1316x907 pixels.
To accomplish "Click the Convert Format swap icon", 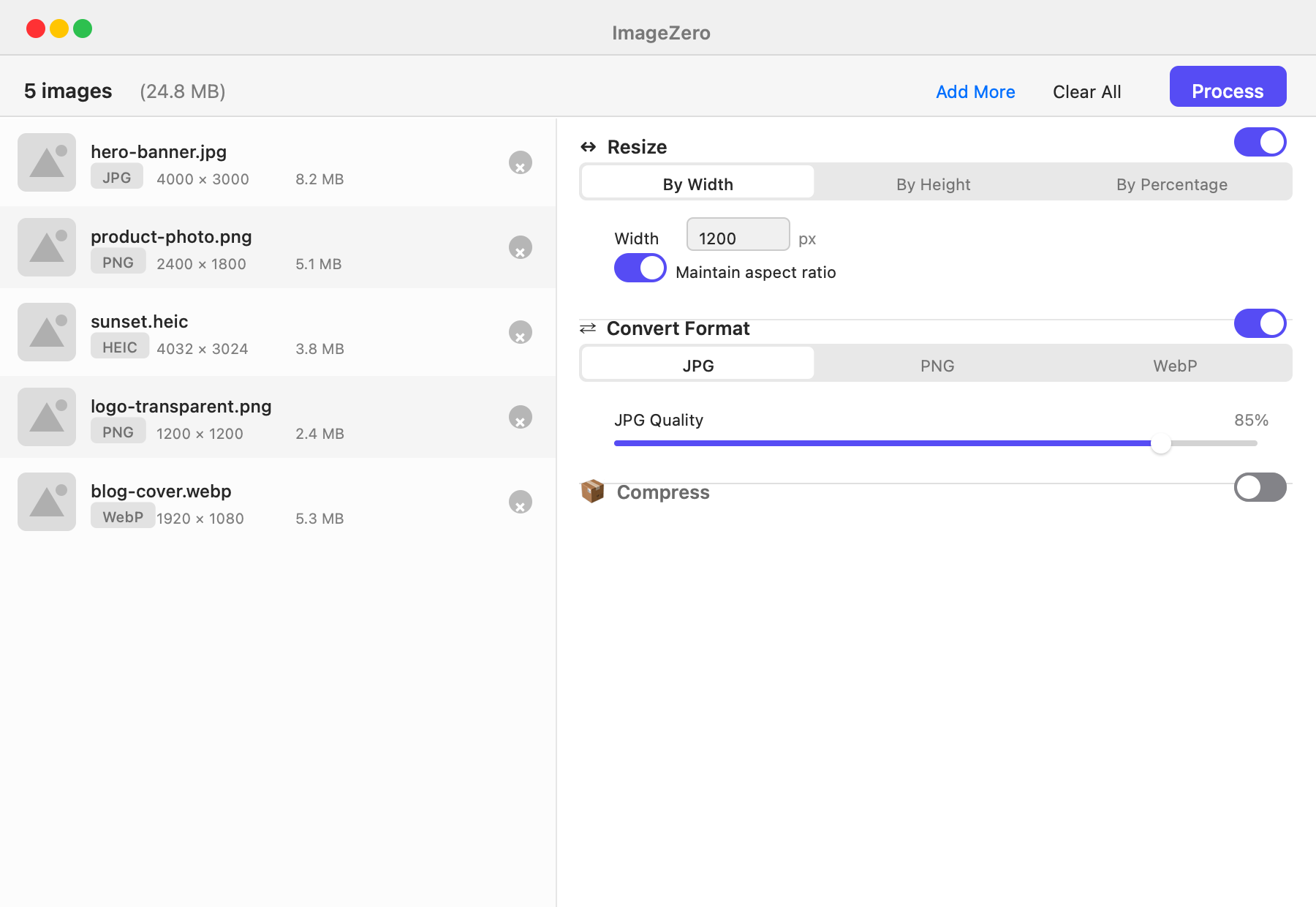I will (588, 328).
